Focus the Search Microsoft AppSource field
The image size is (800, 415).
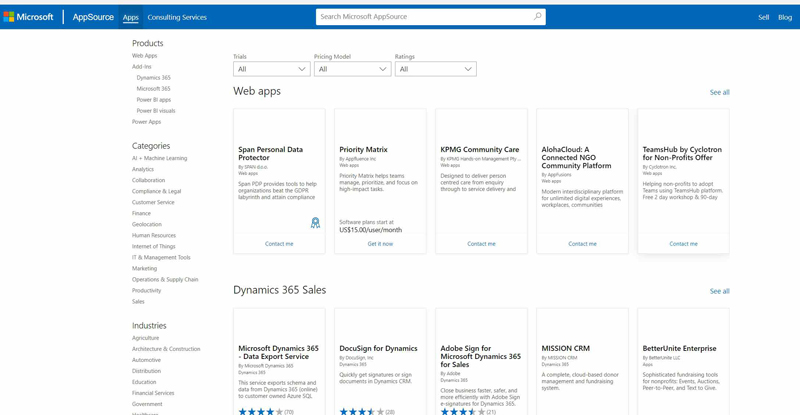point(431,16)
